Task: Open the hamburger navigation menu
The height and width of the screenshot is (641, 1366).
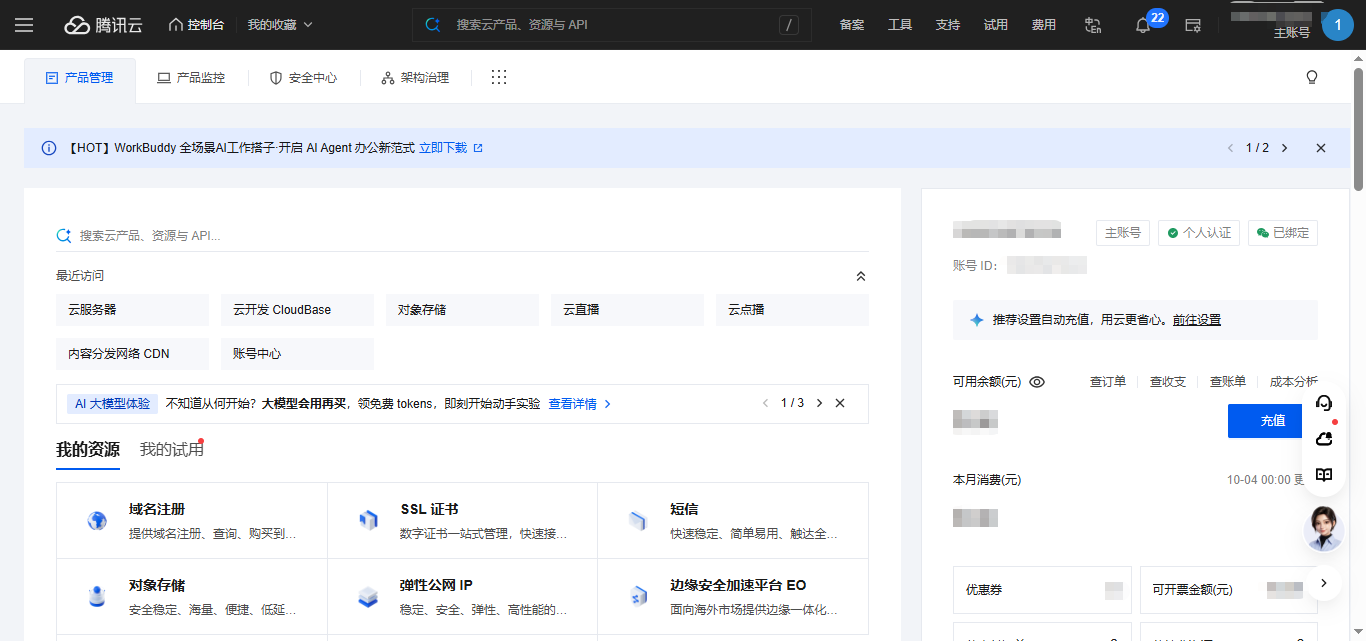Action: tap(24, 25)
